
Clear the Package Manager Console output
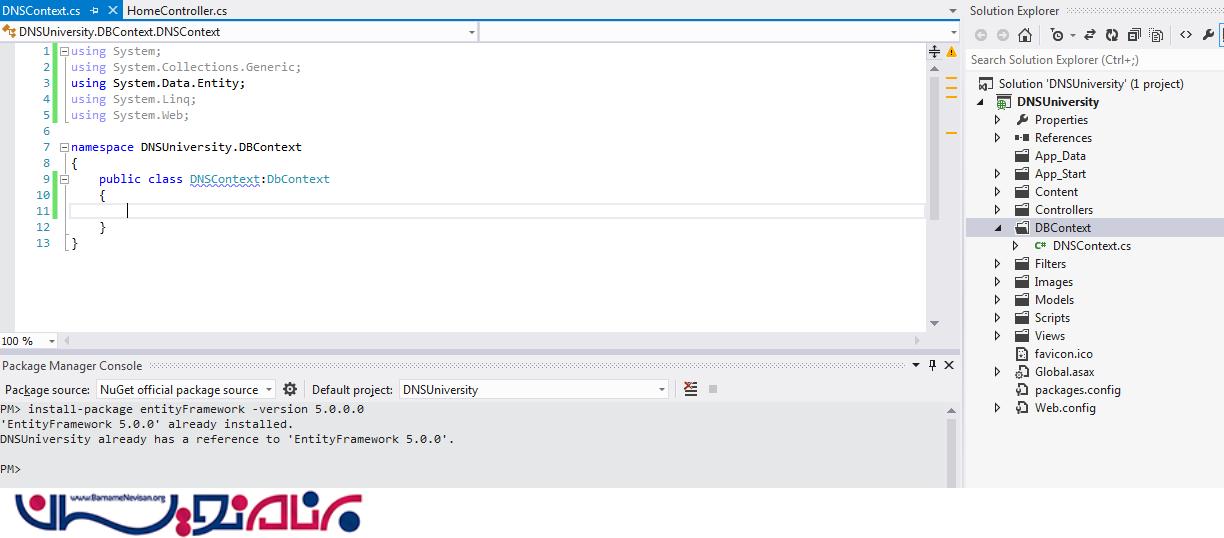point(690,389)
